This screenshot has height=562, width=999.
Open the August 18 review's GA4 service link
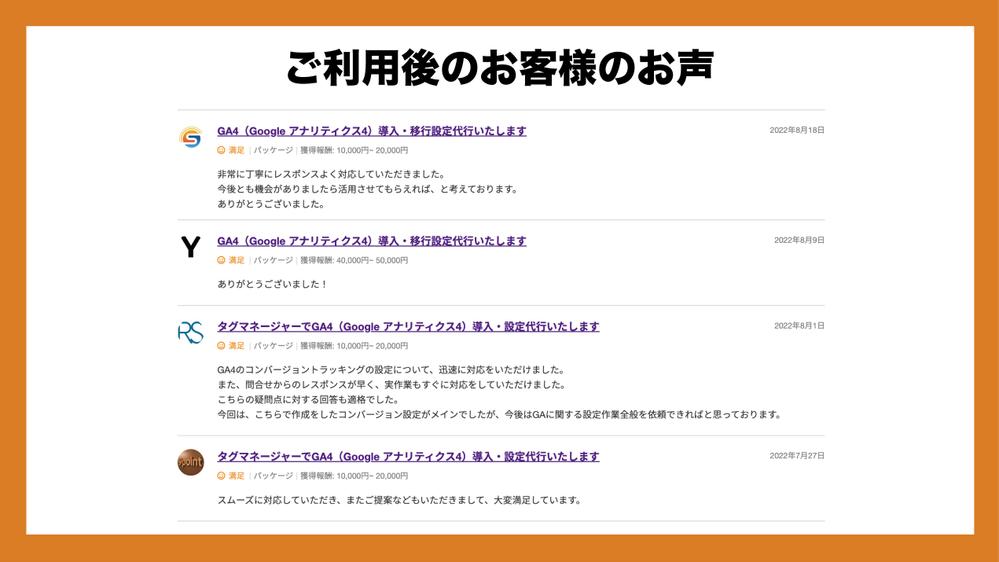click(x=371, y=131)
